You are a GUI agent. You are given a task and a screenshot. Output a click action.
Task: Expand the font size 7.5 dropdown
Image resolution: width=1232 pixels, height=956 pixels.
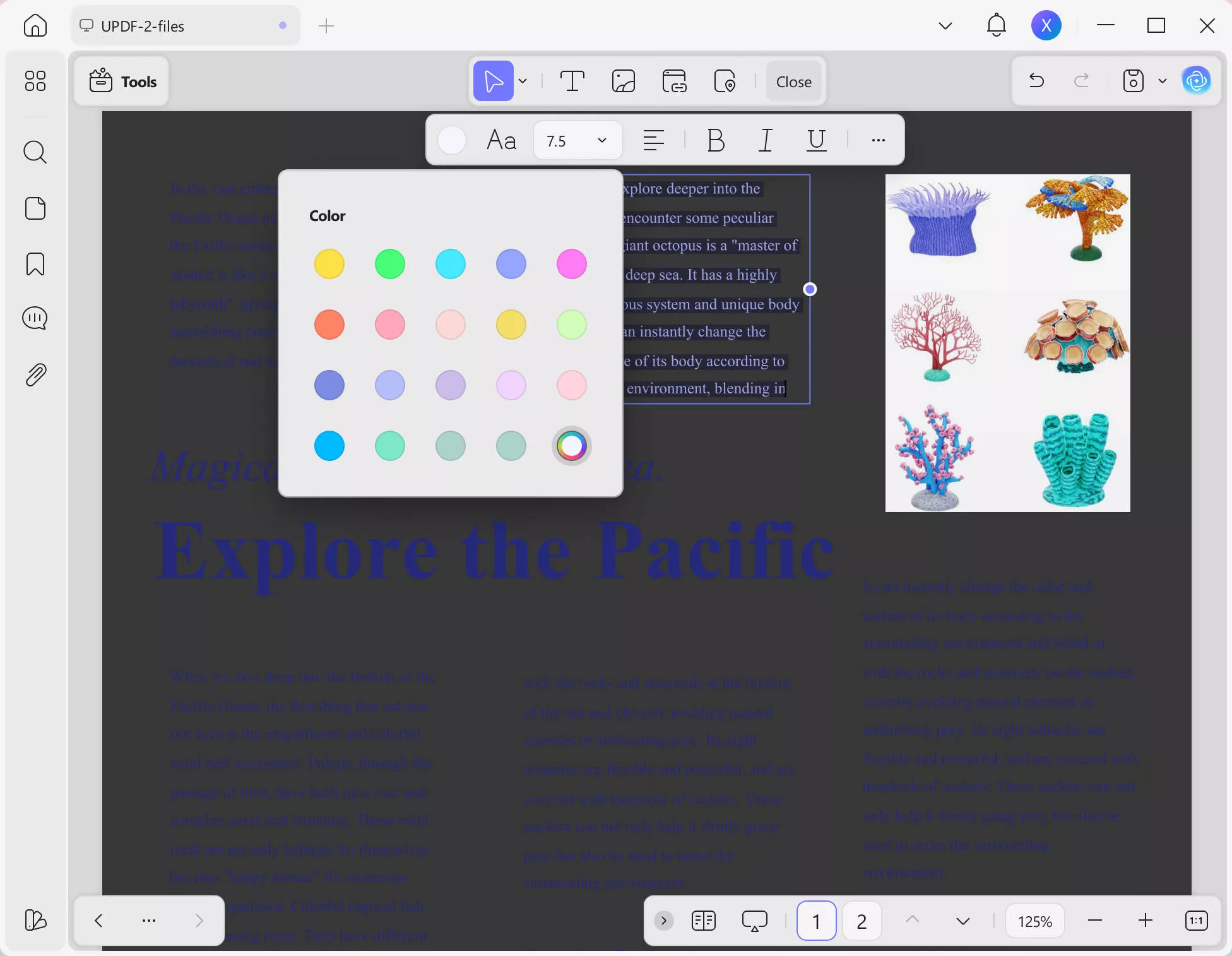601,140
